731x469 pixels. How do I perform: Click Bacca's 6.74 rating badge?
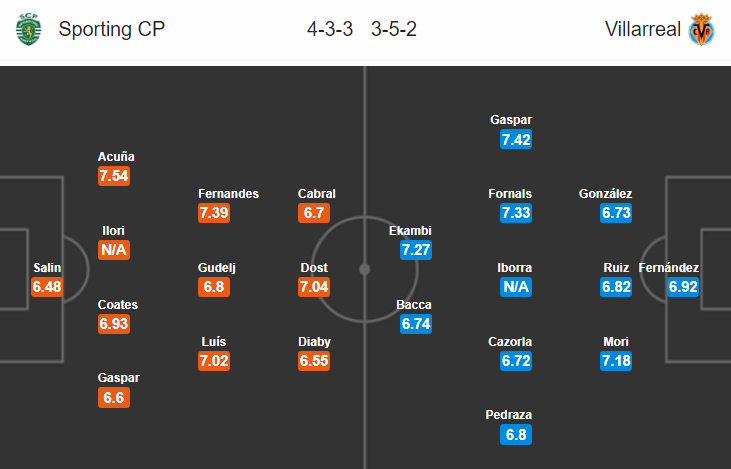click(x=416, y=324)
